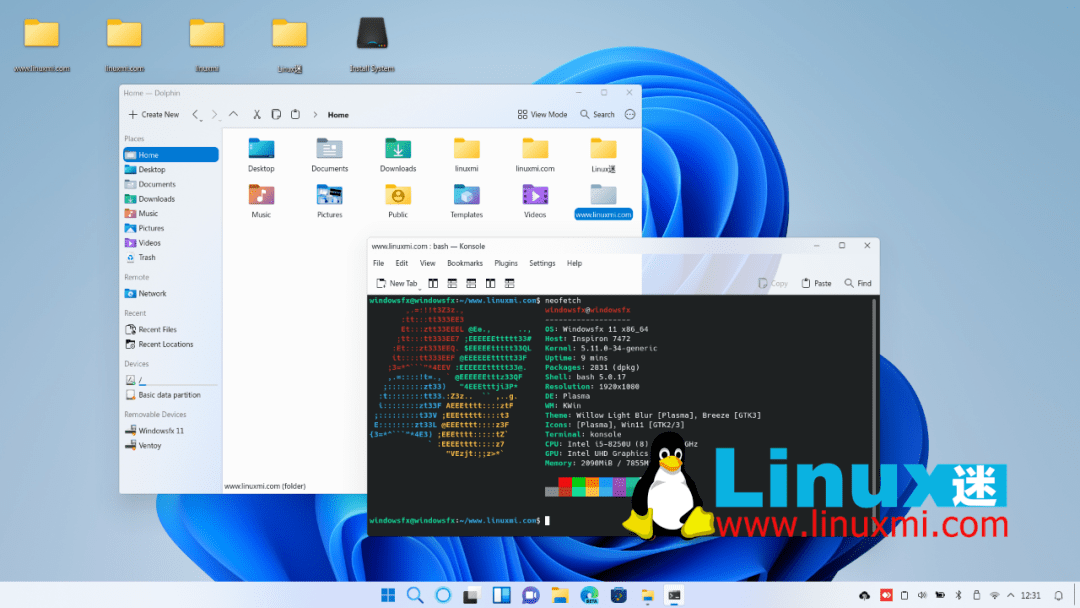Image resolution: width=1080 pixels, height=608 pixels.
Task: Open the notifications bell icon
Action: pyautogui.click(x=1059, y=596)
